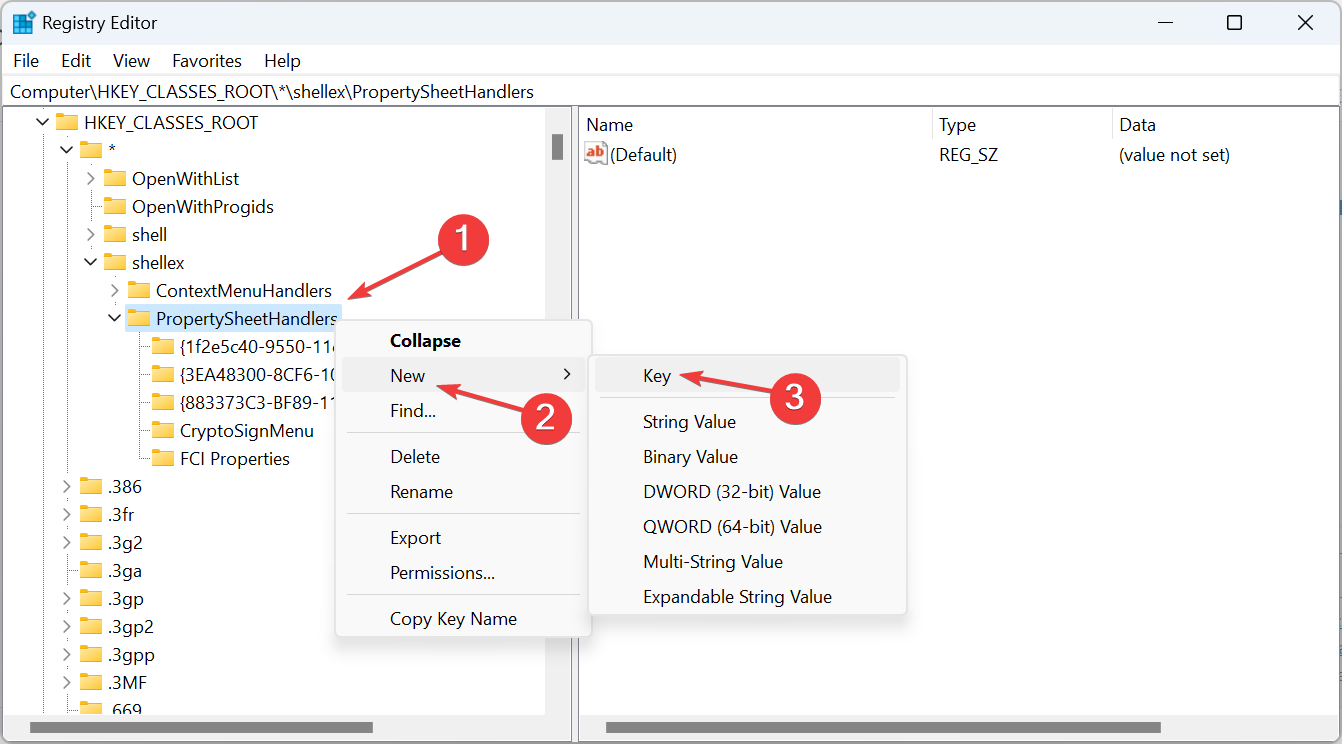Screen dimensions: 1342x744
Task: Click the registry path address bar
Action: click(671, 92)
